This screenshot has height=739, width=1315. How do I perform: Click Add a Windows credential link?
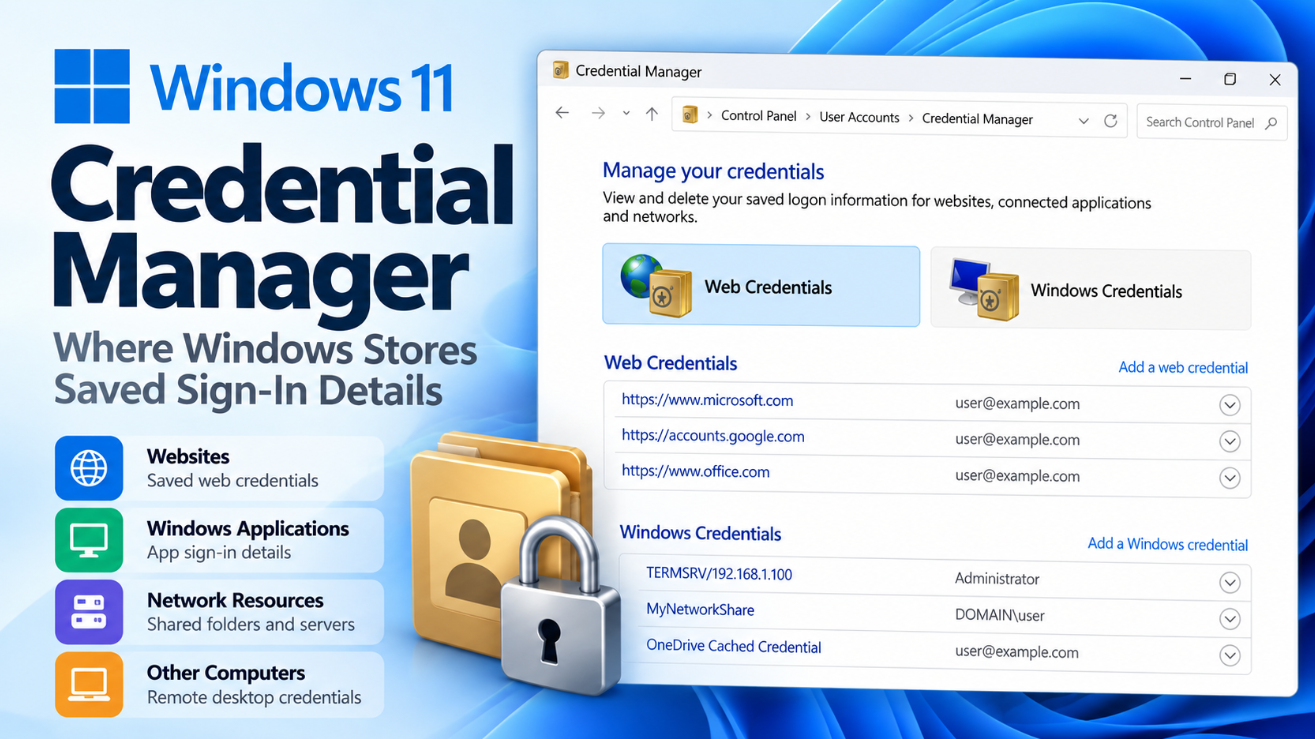[x=1167, y=544]
